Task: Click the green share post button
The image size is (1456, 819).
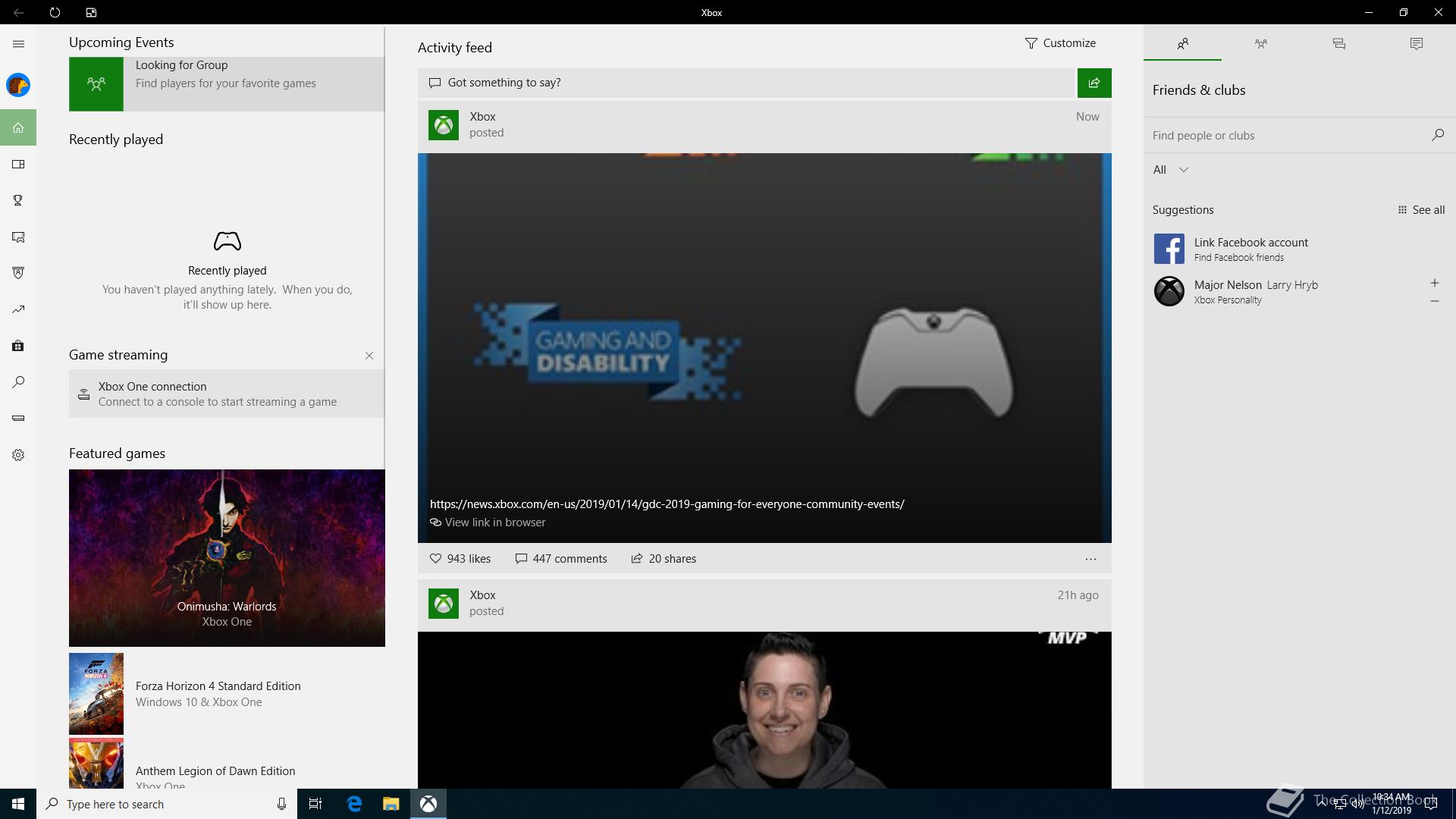Action: coord(1094,83)
